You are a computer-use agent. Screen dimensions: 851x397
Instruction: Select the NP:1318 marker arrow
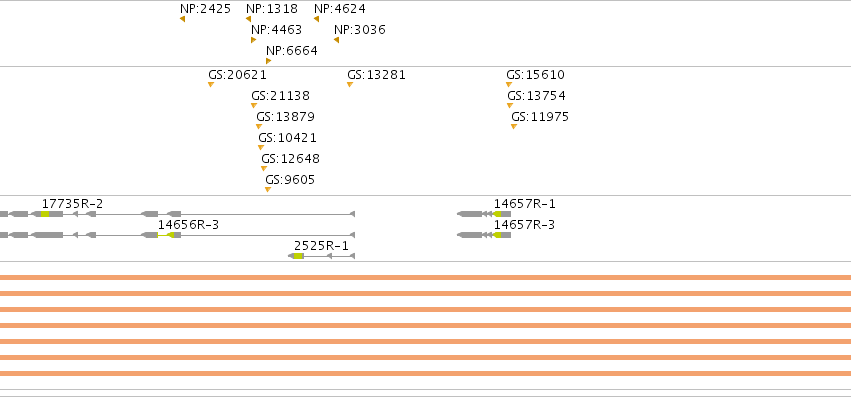[x=249, y=19]
